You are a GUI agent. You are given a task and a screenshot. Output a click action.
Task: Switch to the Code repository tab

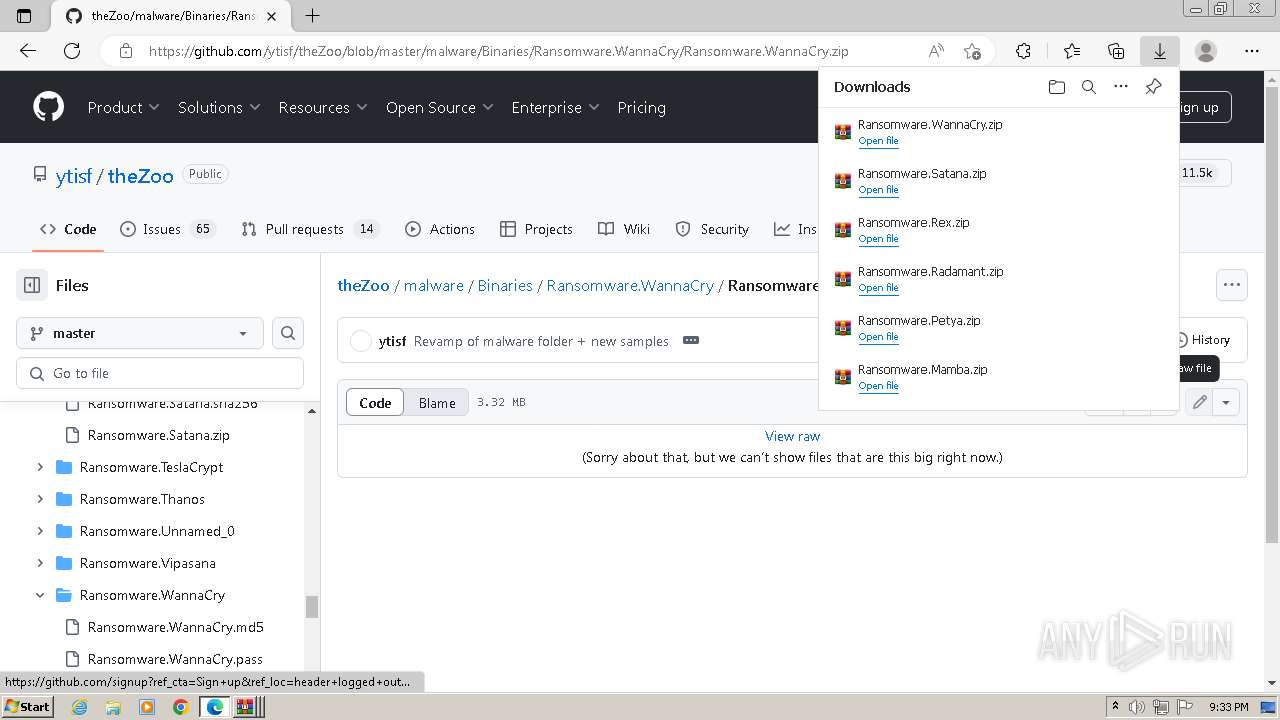68,229
